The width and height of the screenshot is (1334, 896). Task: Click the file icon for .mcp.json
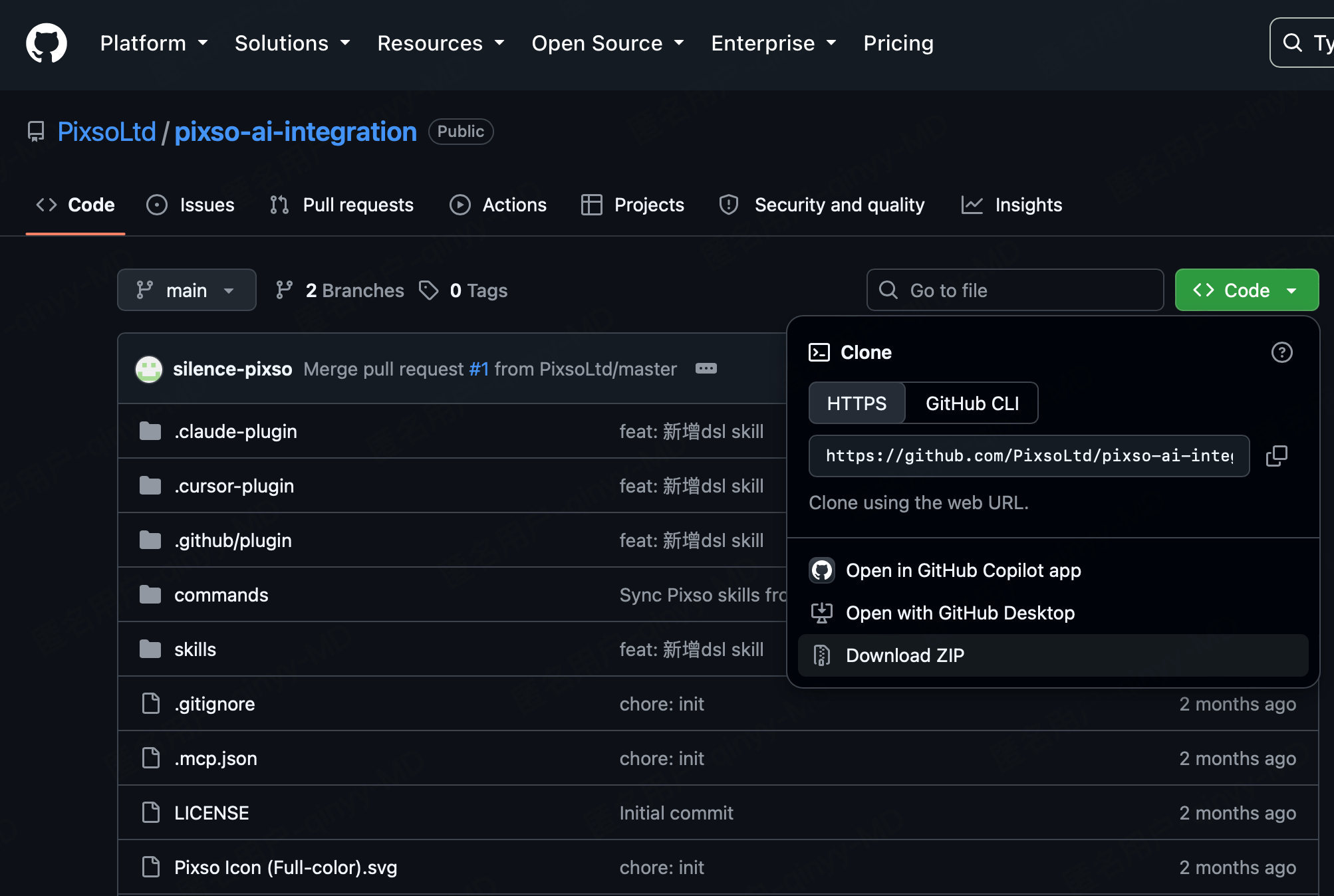[151, 758]
